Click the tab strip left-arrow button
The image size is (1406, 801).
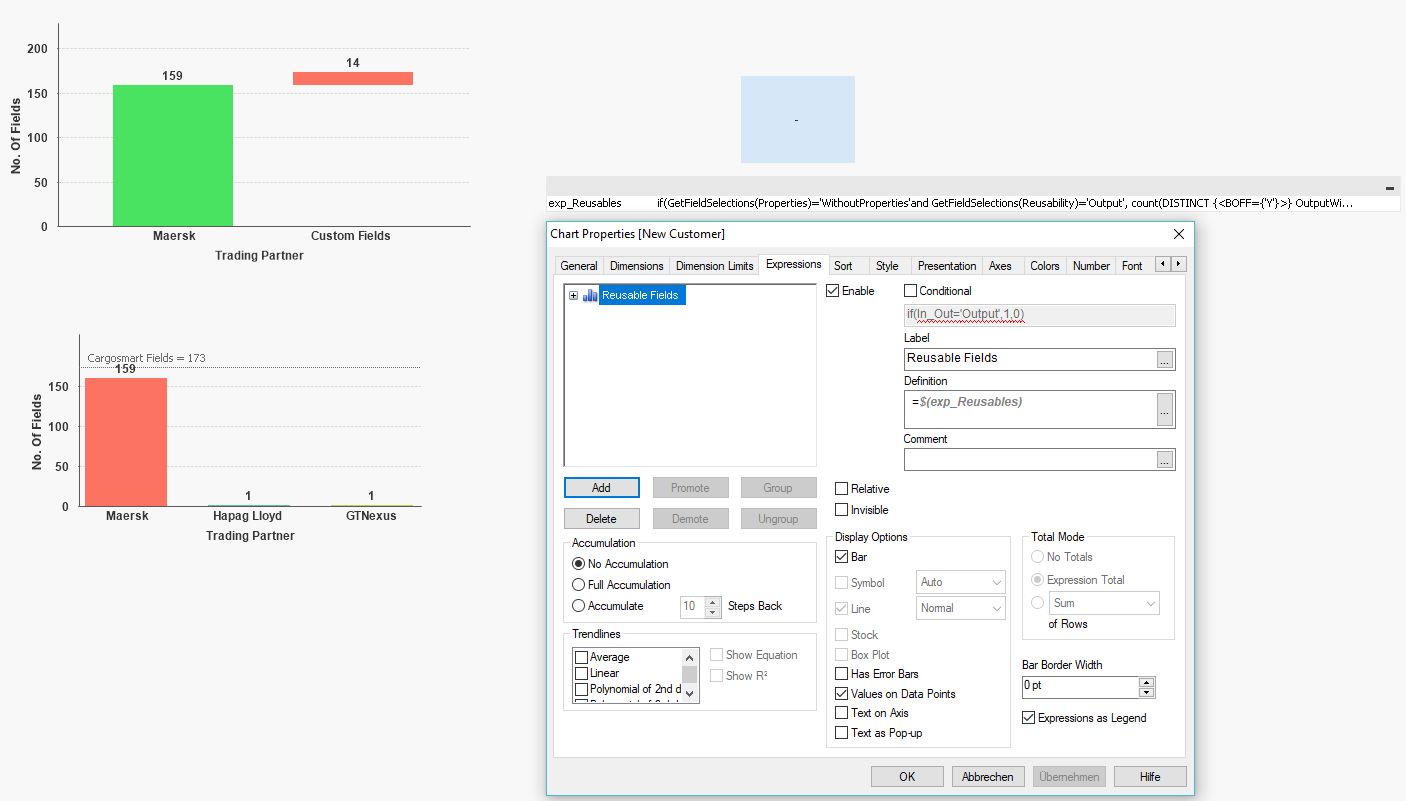(1162, 264)
